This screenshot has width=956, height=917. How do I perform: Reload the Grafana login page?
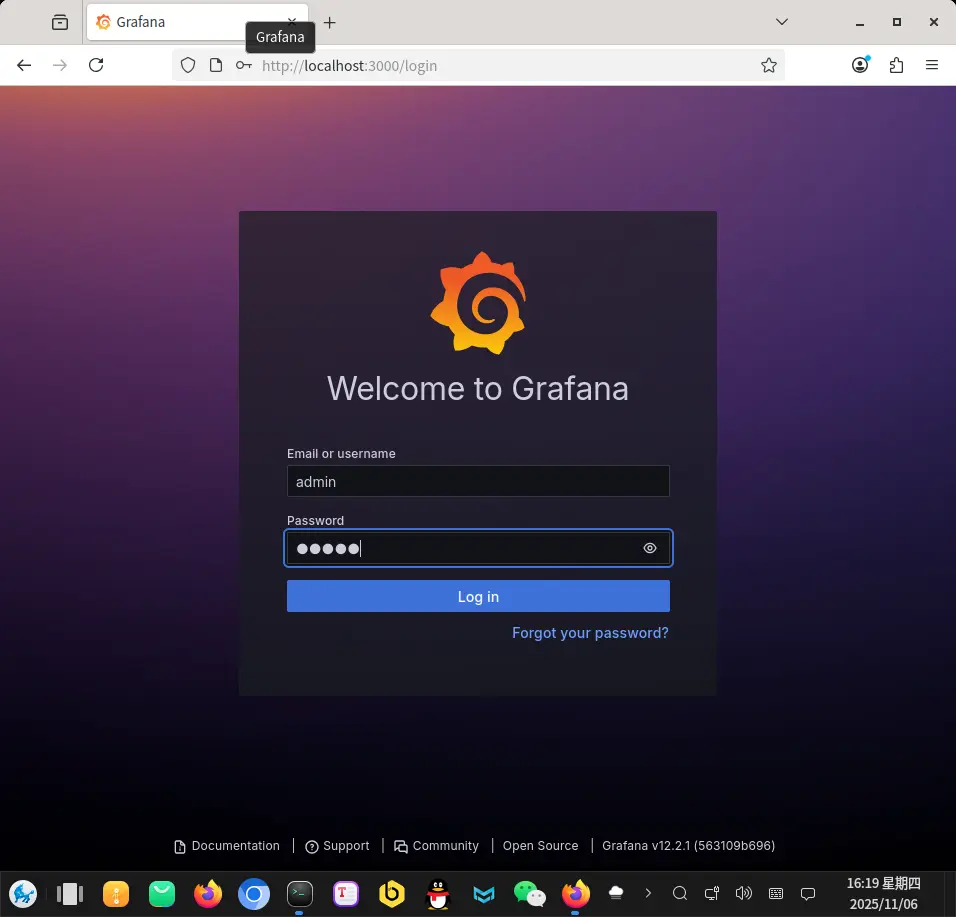click(x=96, y=65)
